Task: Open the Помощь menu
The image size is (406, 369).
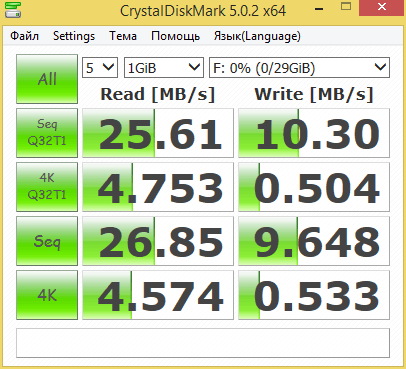Action: pos(175,36)
